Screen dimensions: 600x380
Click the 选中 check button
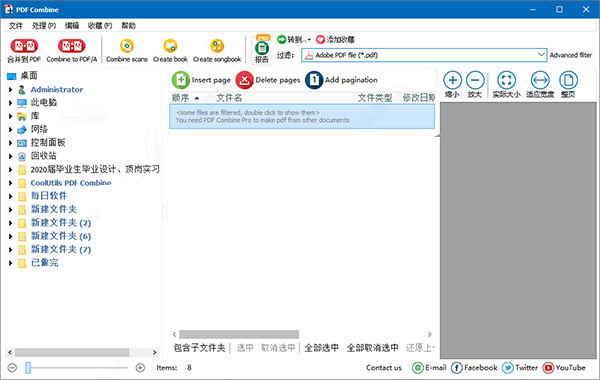pyautogui.click(x=245, y=347)
